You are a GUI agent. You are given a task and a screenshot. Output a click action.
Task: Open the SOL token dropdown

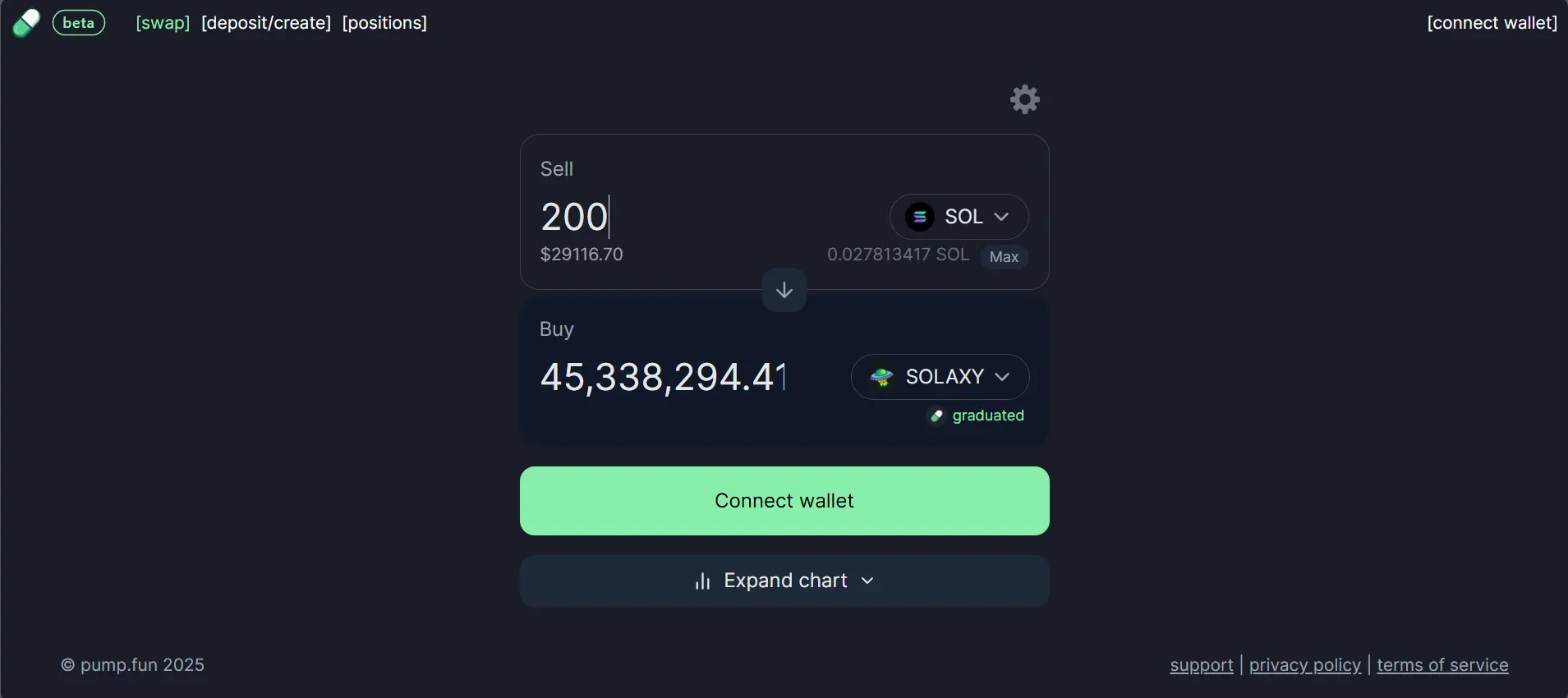(x=959, y=217)
